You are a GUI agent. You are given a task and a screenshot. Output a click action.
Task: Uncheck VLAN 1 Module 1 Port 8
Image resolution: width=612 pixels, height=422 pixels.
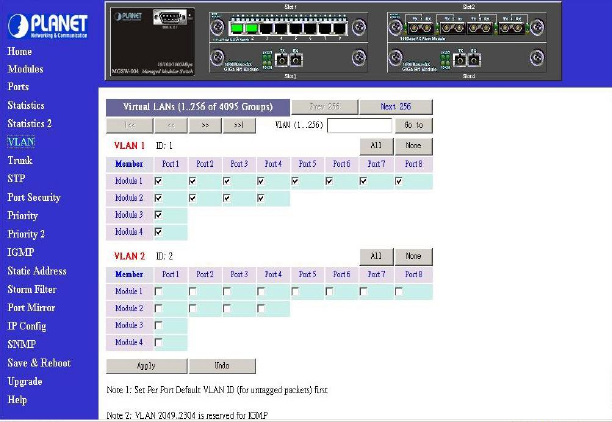click(399, 181)
